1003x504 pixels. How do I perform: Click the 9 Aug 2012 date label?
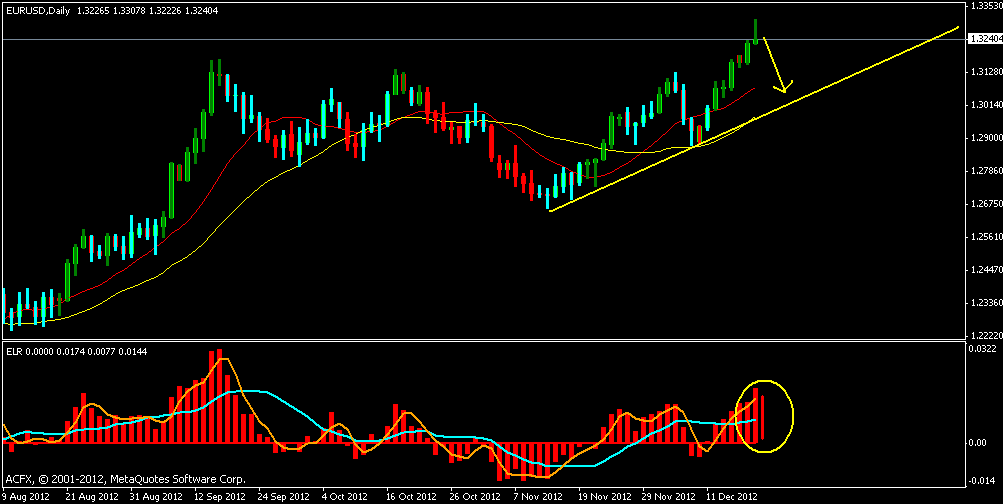tap(27, 496)
